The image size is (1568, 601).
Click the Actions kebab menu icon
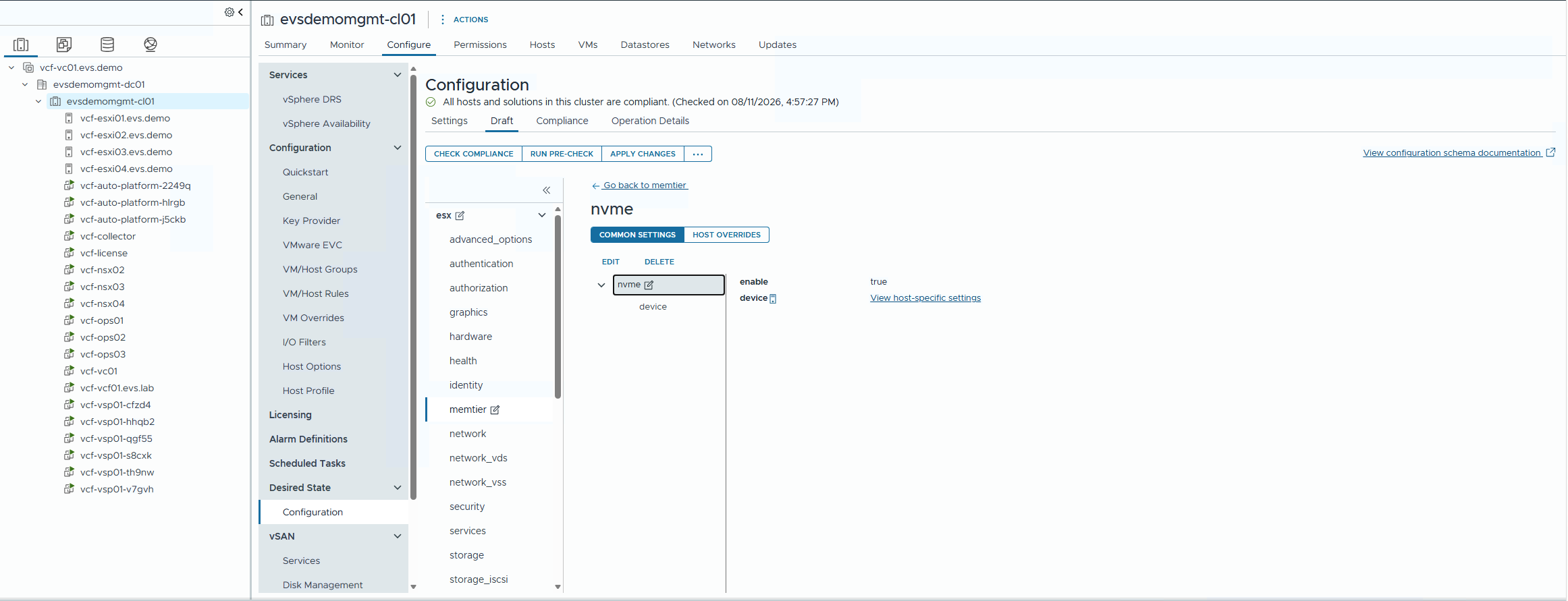[443, 20]
